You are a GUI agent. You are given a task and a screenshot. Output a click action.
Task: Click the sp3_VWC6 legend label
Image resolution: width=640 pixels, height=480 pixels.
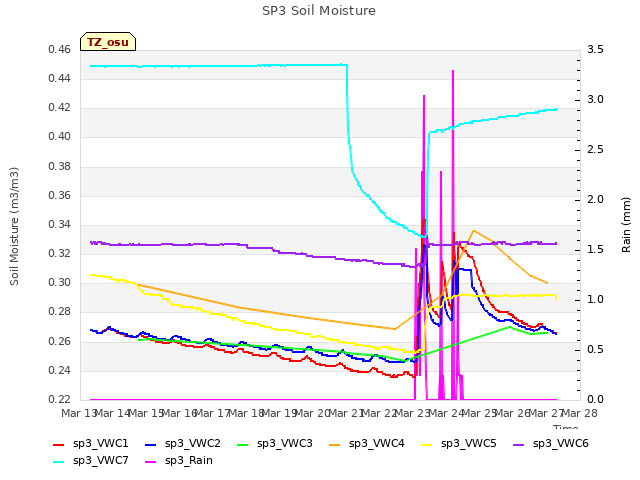tap(561, 443)
